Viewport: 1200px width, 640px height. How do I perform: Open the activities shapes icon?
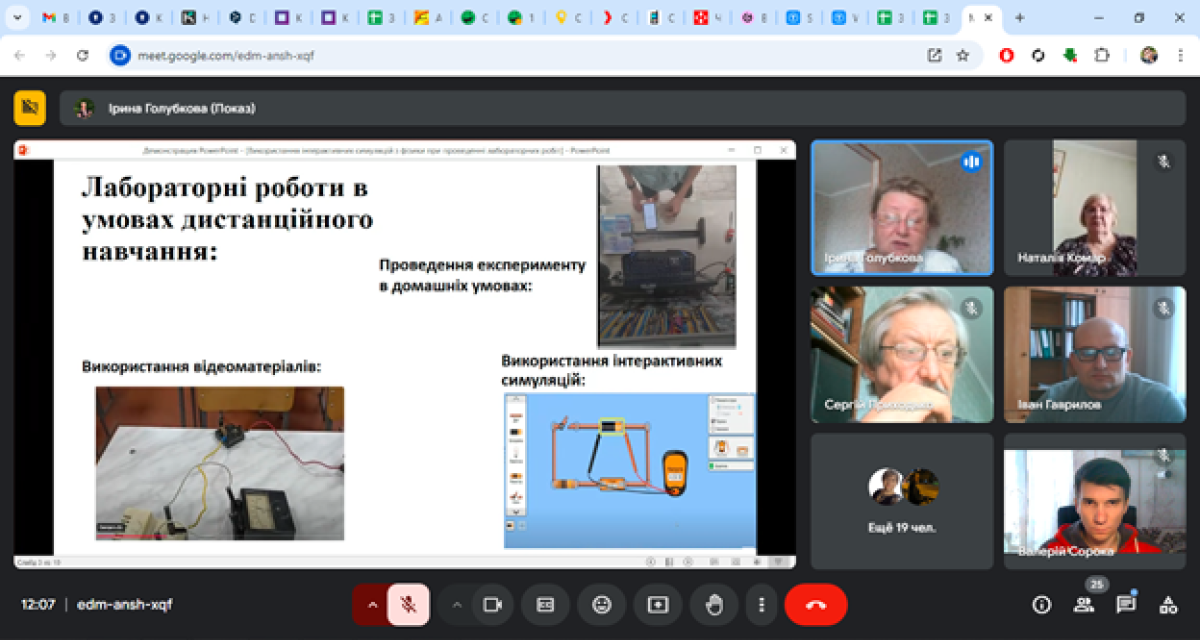[1167, 605]
